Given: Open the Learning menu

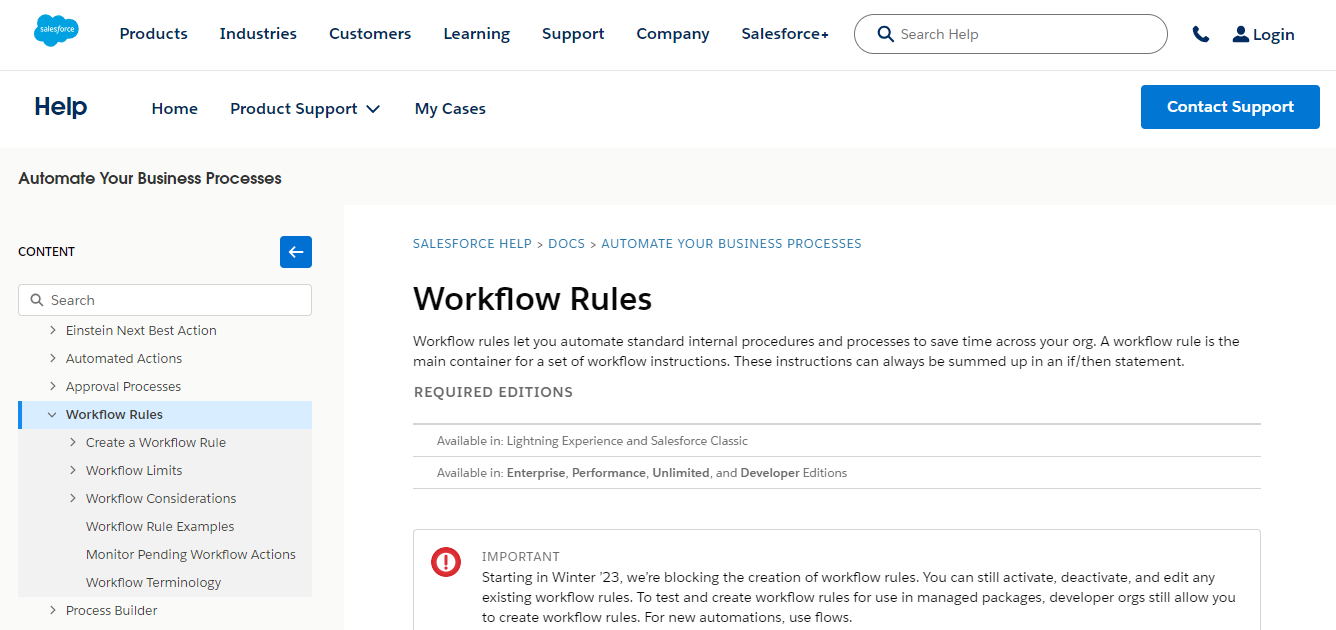Looking at the screenshot, I should click(x=477, y=34).
